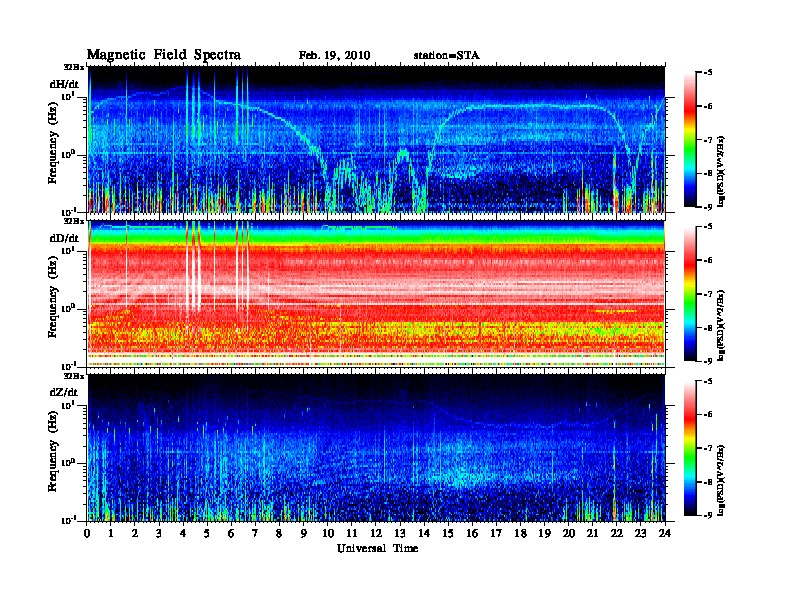Click the hour 8 tick label
Screen dimensions: 792x612
pyautogui.click(x=280, y=533)
